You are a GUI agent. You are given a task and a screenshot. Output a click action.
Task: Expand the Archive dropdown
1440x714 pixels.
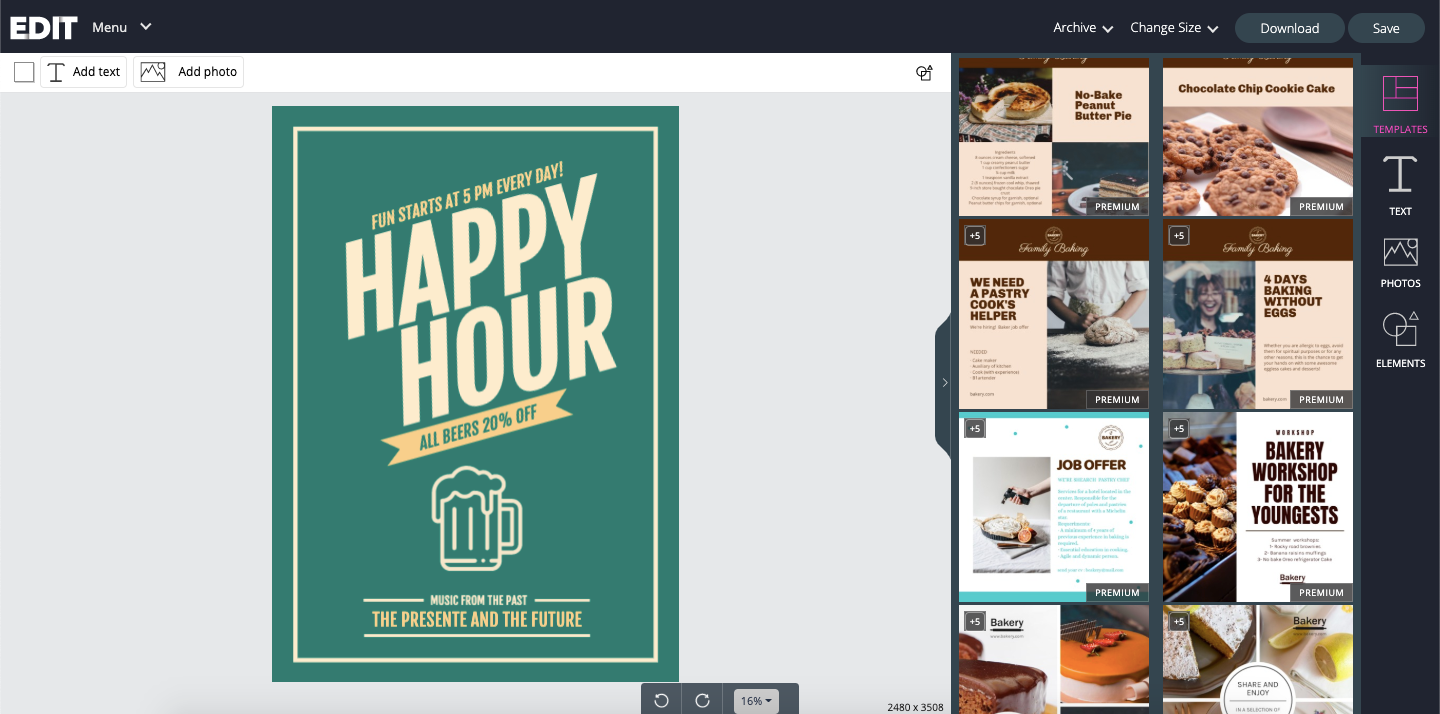(x=1083, y=28)
